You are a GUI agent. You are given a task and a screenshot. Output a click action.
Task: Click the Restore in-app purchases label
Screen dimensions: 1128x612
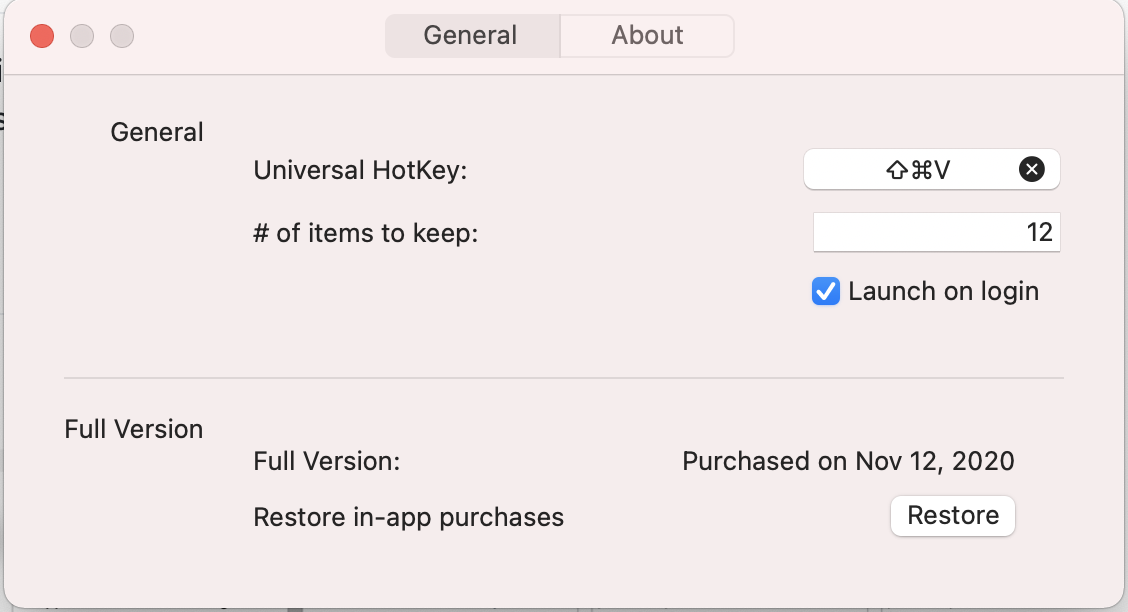[x=408, y=517]
